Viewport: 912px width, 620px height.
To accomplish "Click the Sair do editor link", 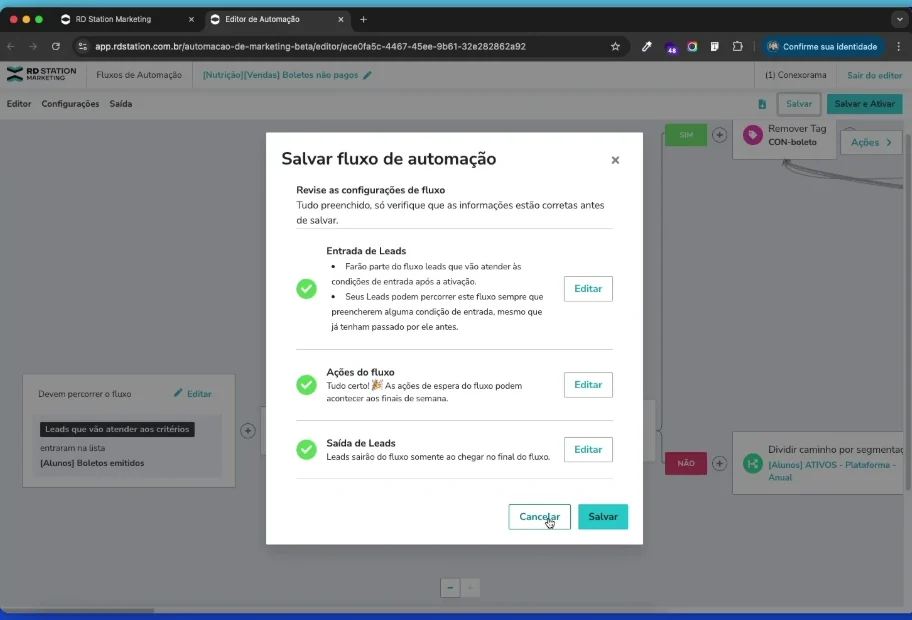I will tap(874, 75).
